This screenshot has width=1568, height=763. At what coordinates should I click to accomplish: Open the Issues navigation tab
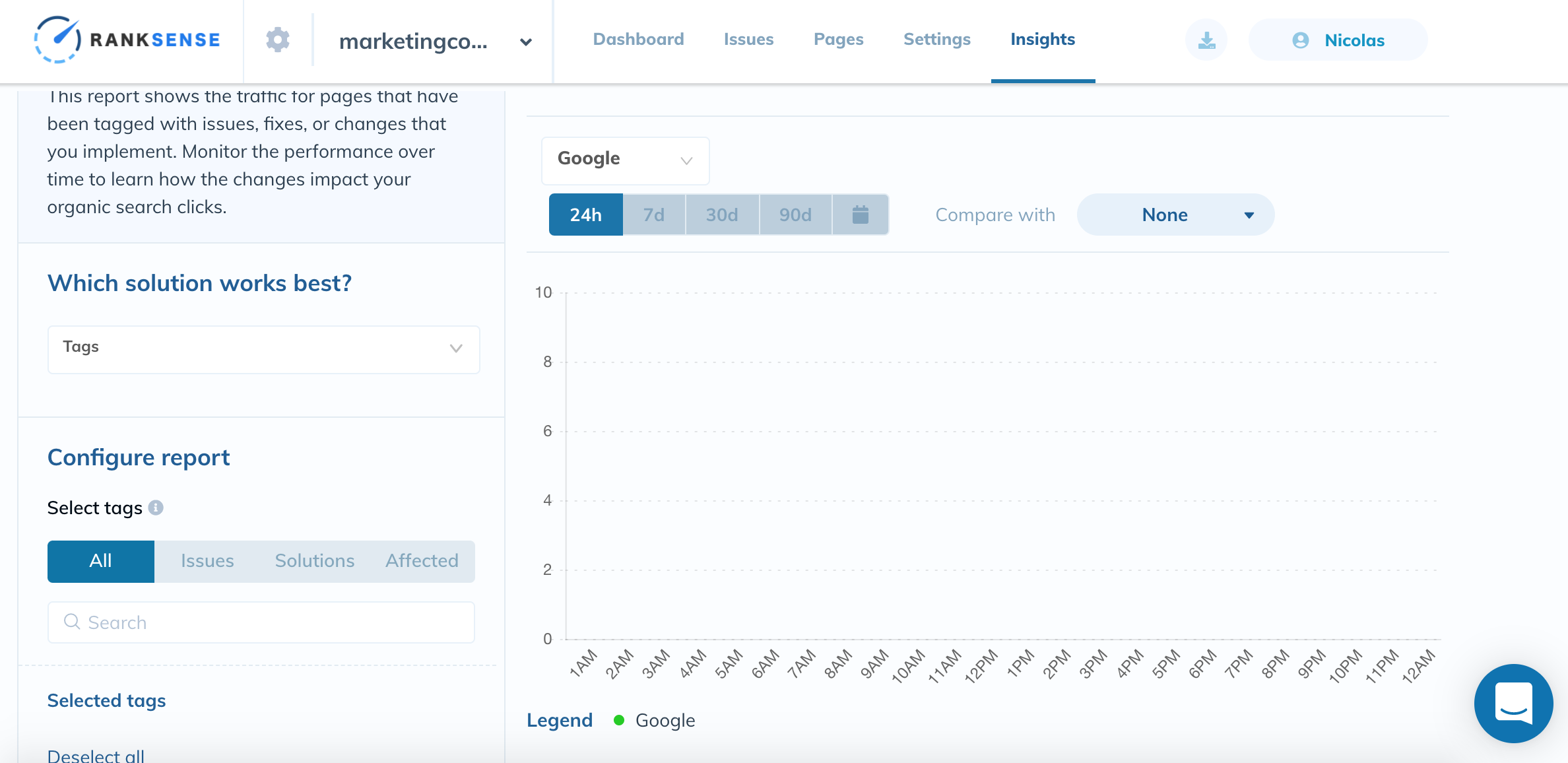click(748, 40)
